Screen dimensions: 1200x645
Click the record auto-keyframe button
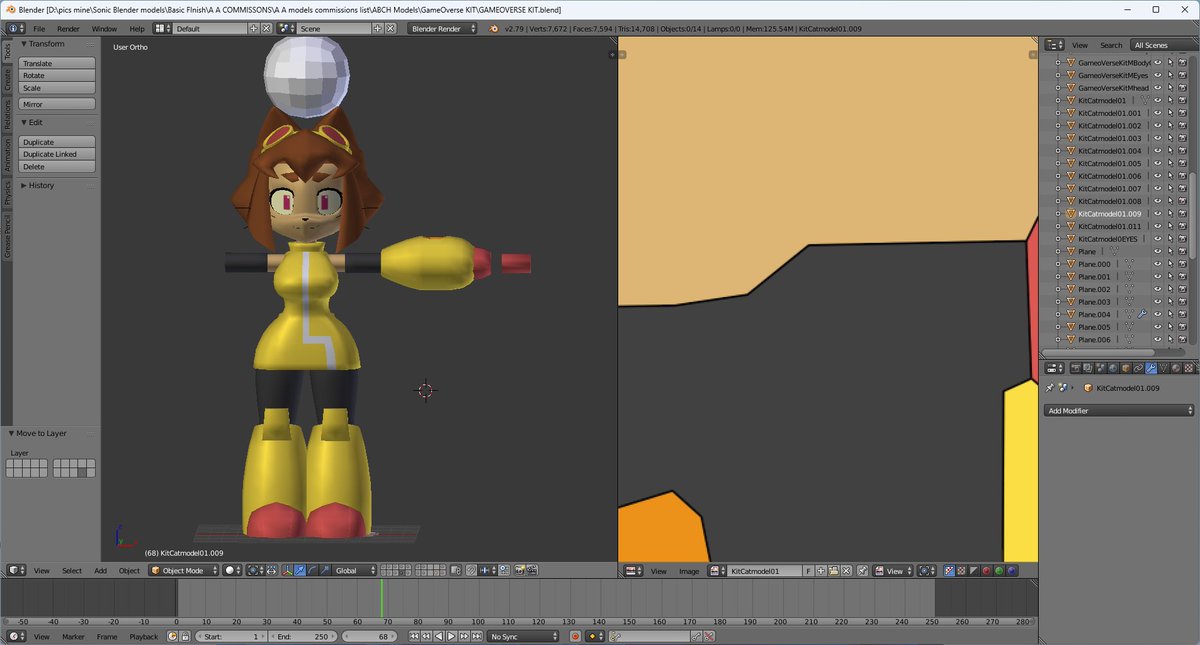575,636
